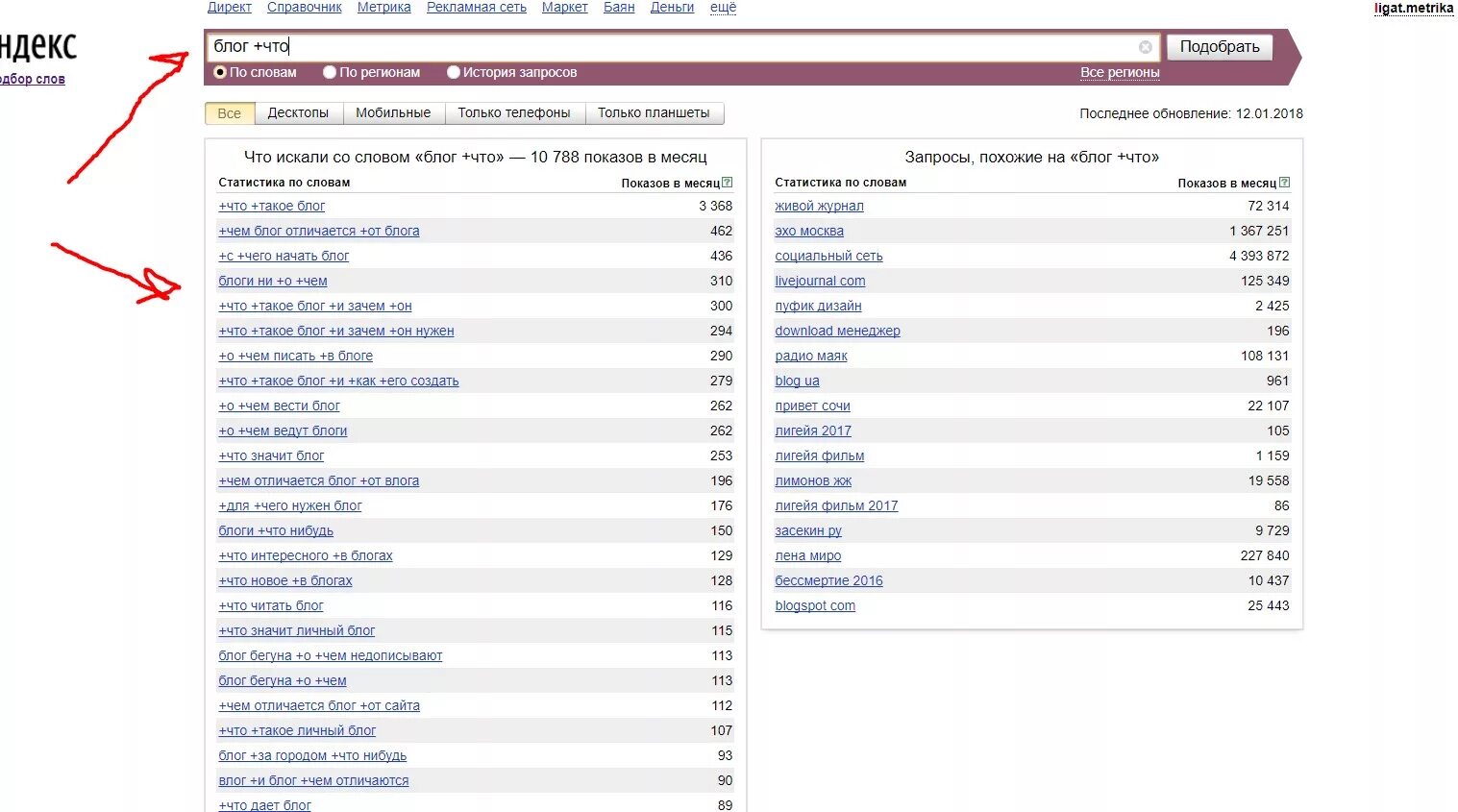The image size is (1458, 812).
Task: Switch to the 'Десктопы' tab
Action: coord(298,113)
